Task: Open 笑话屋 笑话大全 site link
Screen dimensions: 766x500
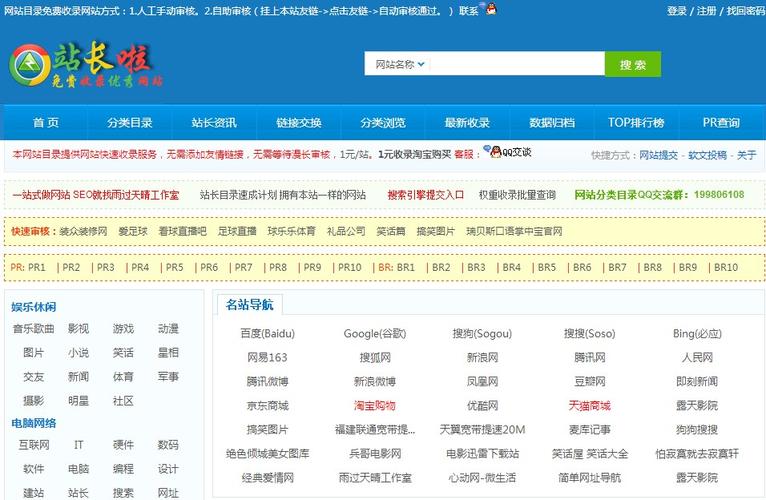Action: (x=590, y=454)
